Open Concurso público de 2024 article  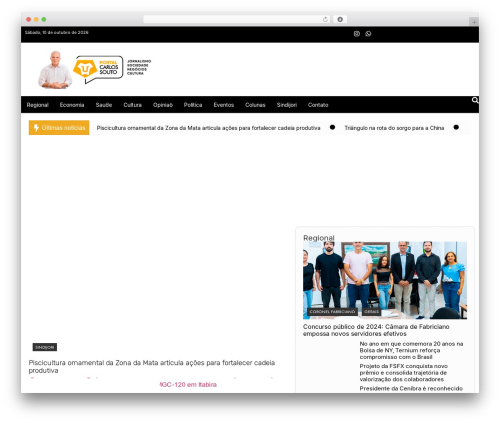[x=376, y=330]
